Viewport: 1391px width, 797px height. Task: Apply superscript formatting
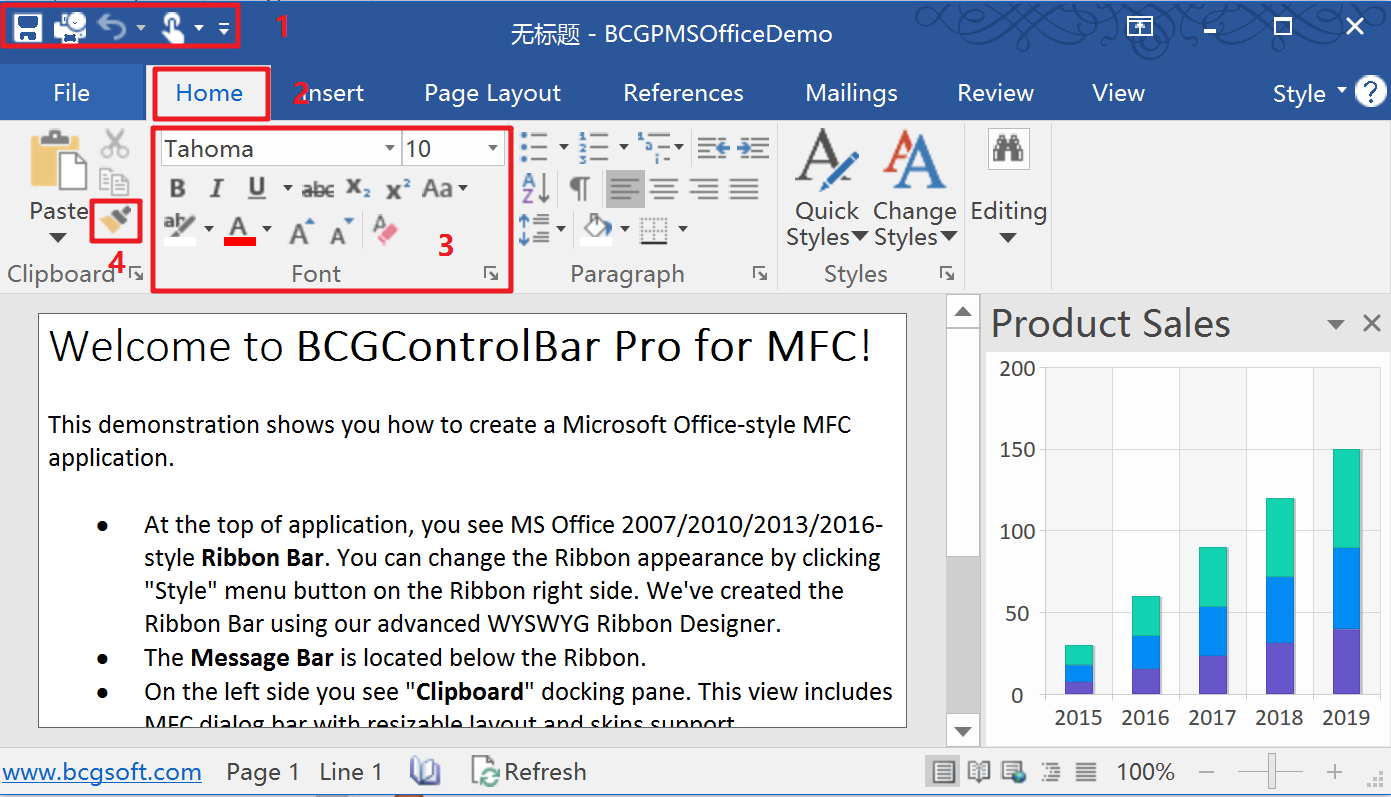click(397, 188)
